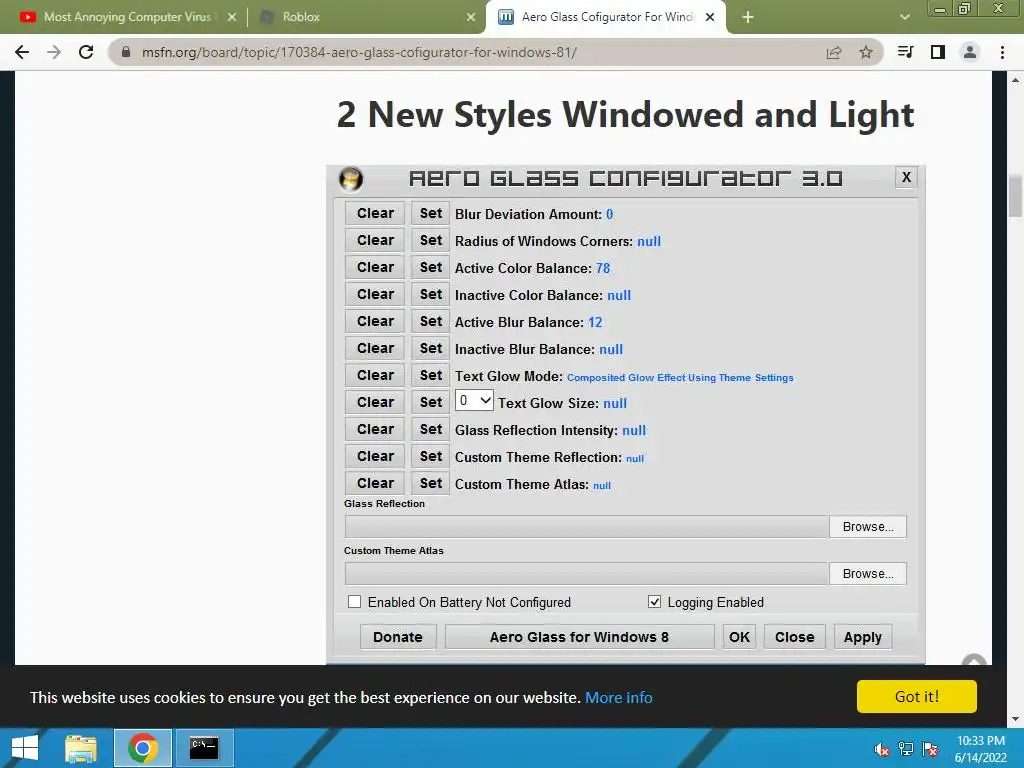Screen dimensions: 1024x768
Task: Clear the Active Blur Balance
Action: coord(375,321)
